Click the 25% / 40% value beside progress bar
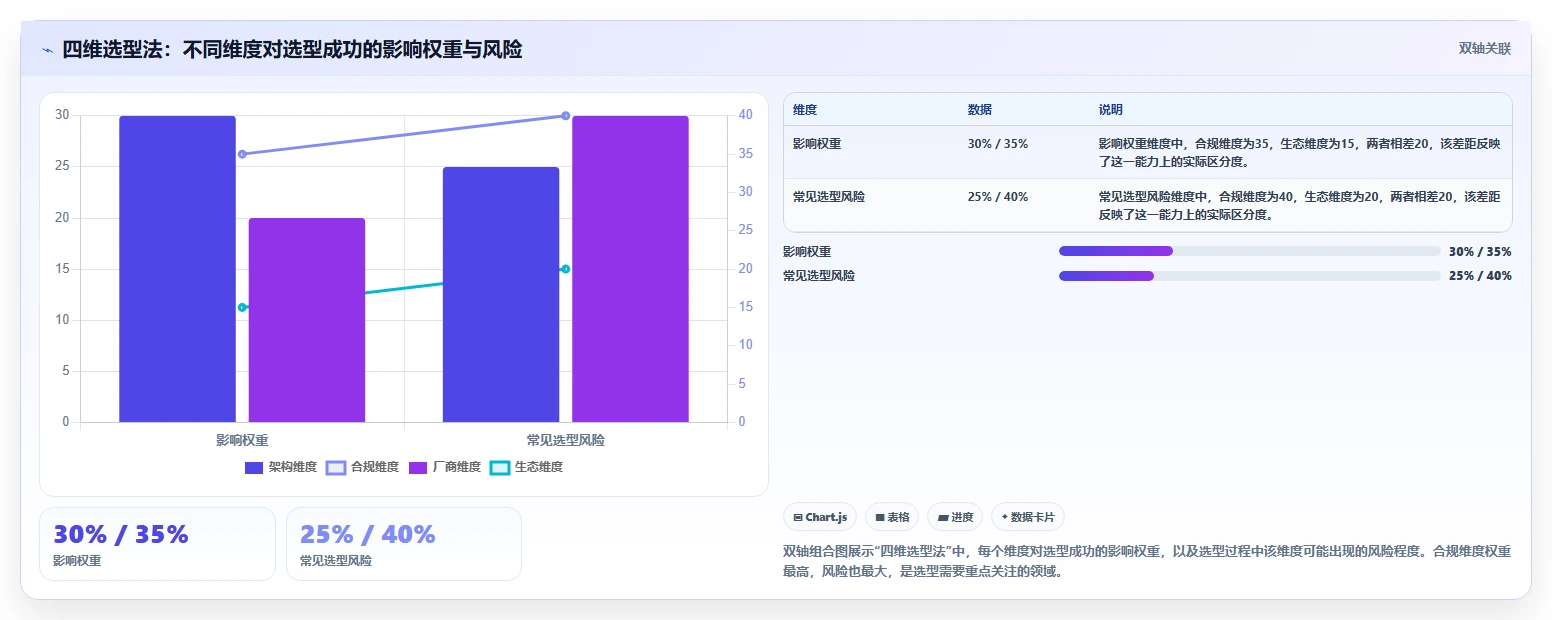1552x620 pixels. tap(1480, 276)
